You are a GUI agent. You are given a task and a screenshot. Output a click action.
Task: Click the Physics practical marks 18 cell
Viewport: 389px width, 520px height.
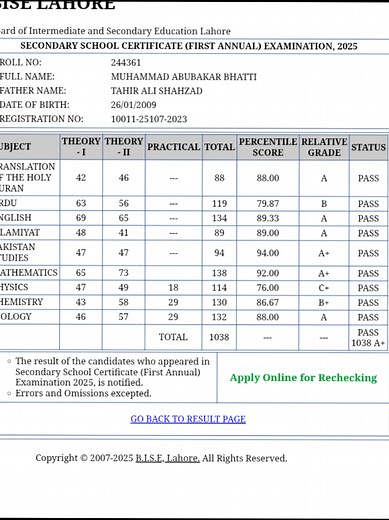[173, 288]
